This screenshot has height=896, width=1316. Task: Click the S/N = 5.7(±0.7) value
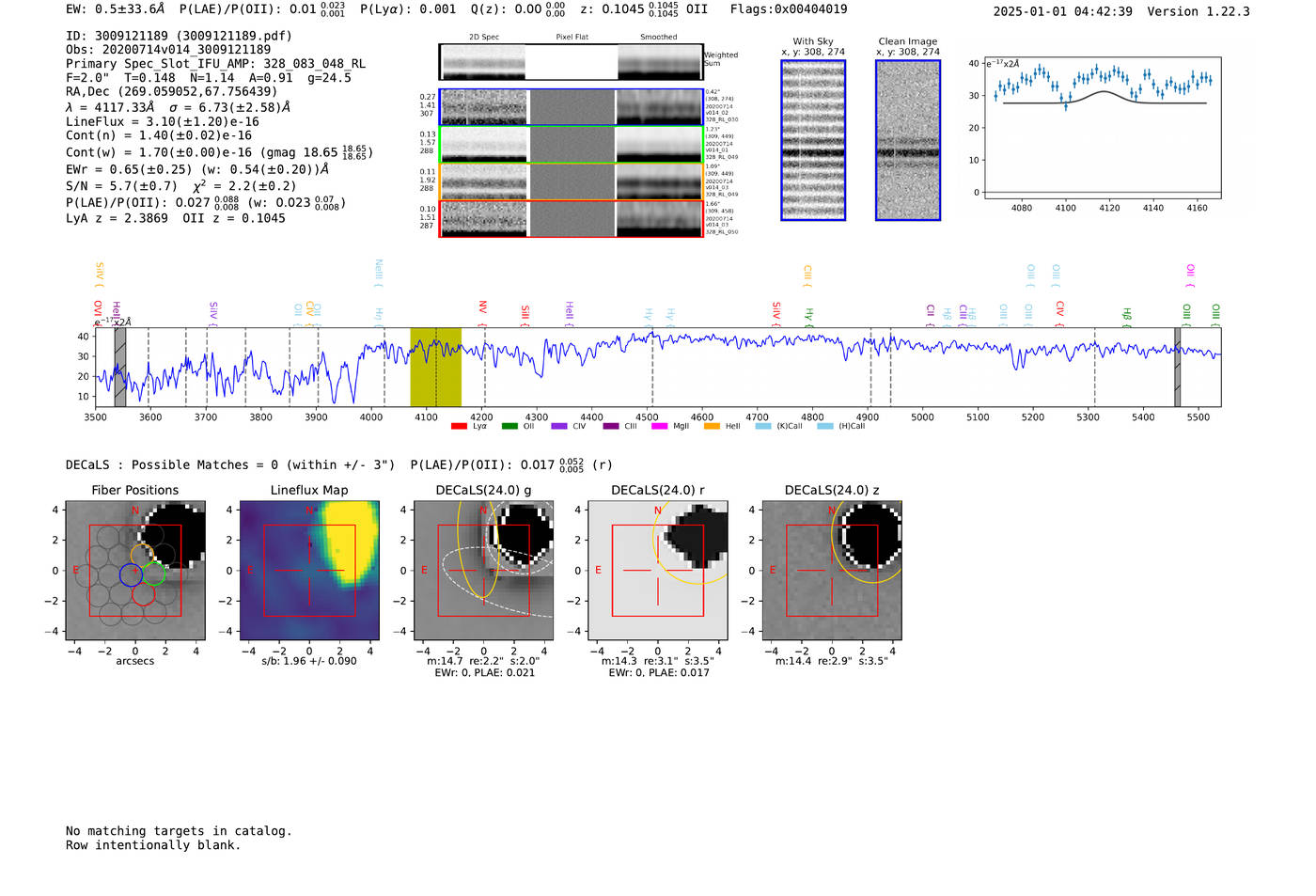[x=121, y=186]
